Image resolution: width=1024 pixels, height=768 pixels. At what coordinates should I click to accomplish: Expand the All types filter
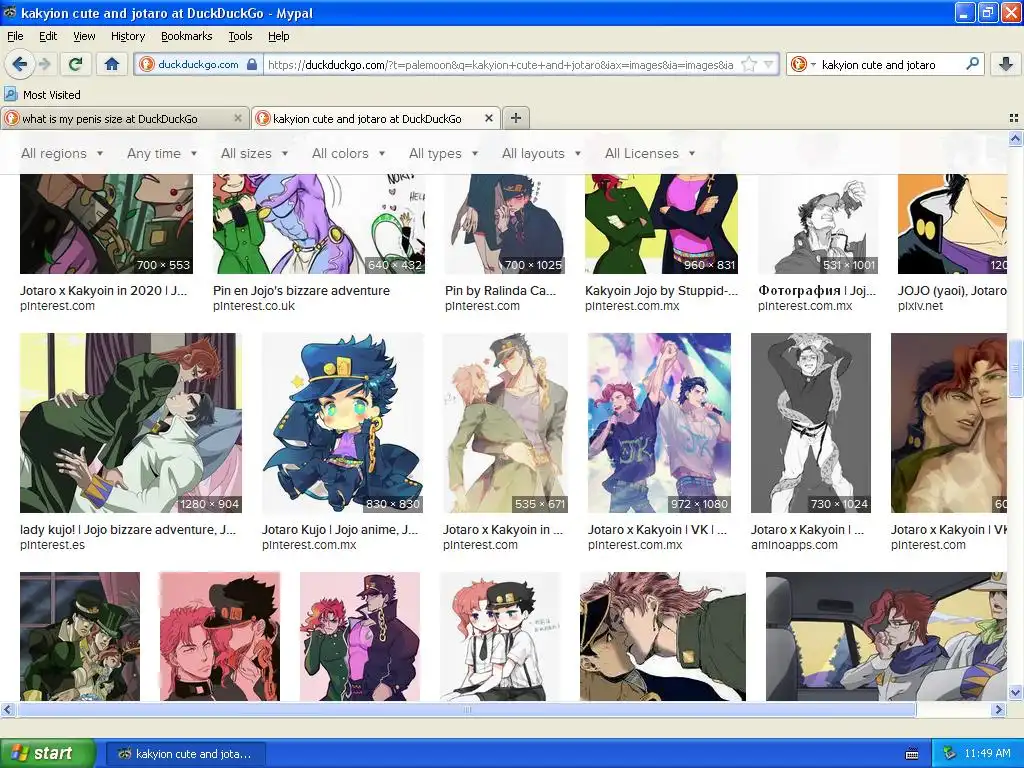coord(443,153)
